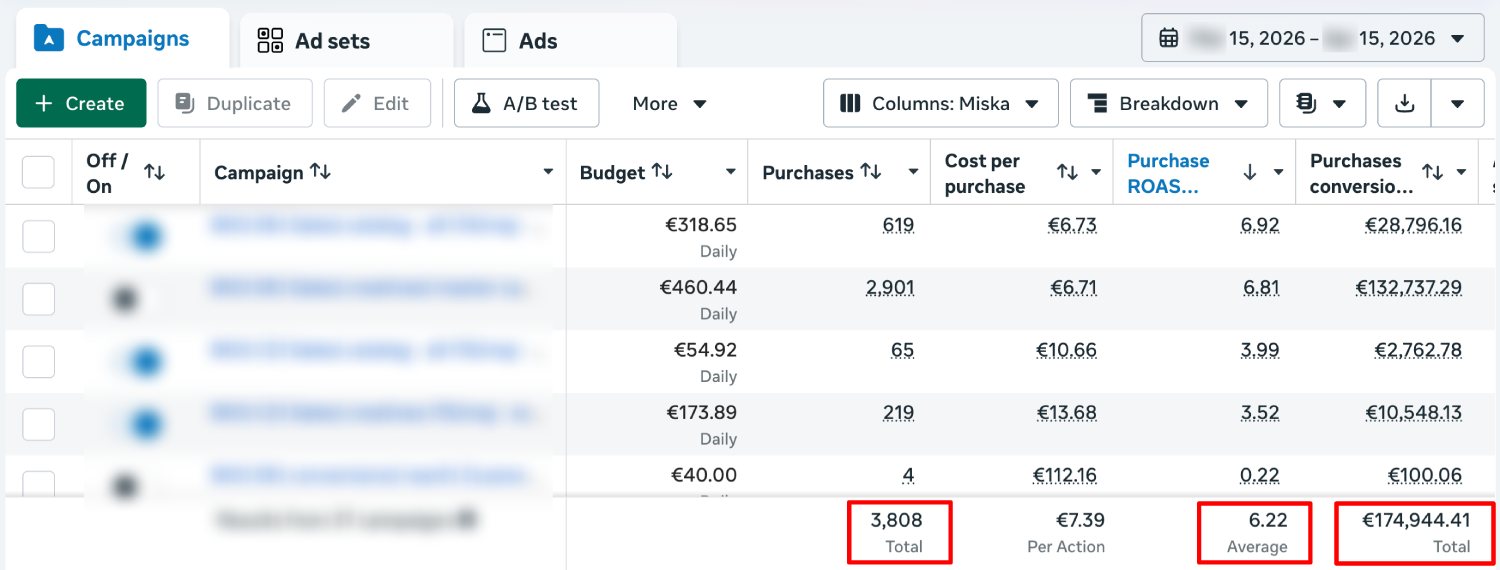The image size is (1500, 570).
Task: Sort by Purchases arrows icon
Action: (x=871, y=171)
